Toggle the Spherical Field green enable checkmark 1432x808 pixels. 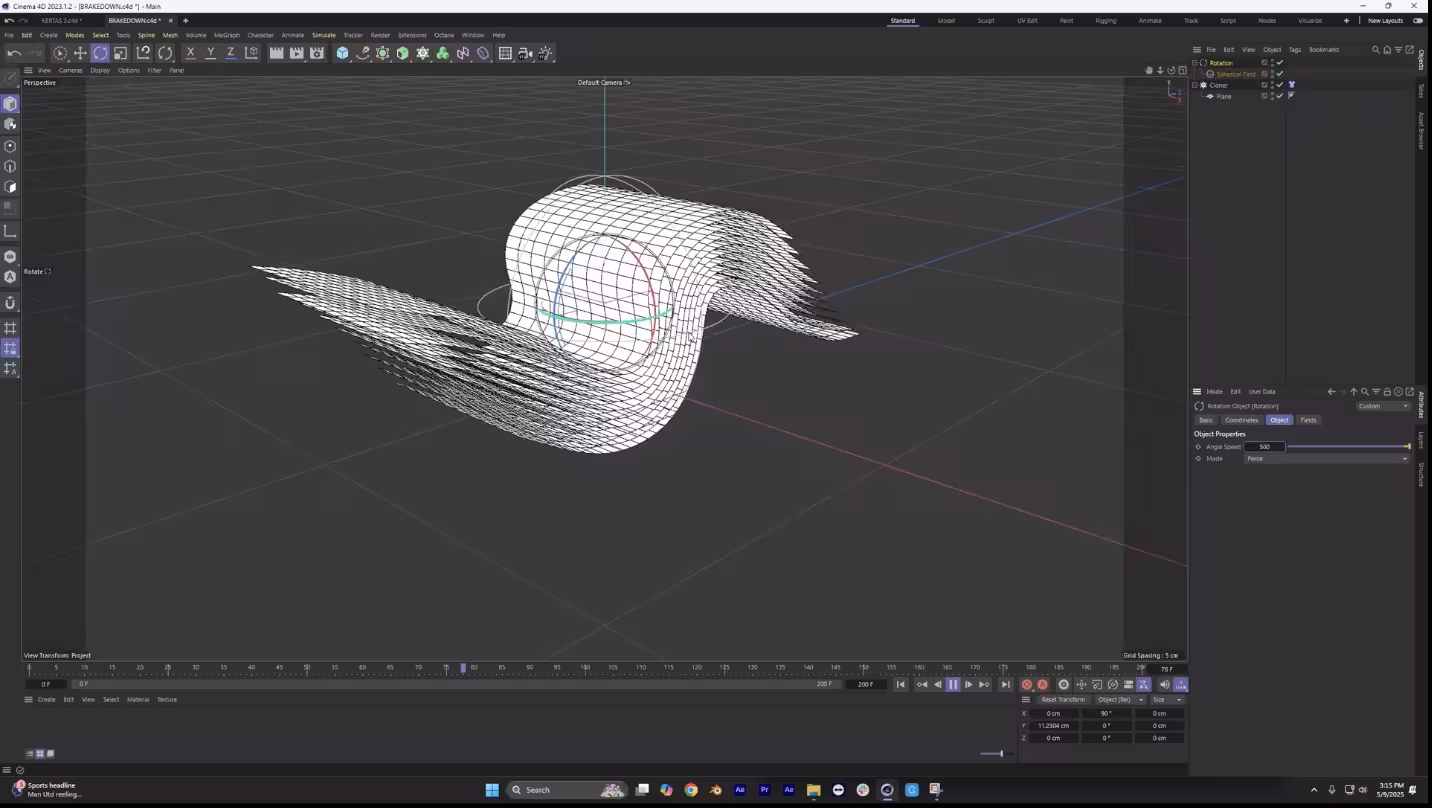pos(1280,74)
